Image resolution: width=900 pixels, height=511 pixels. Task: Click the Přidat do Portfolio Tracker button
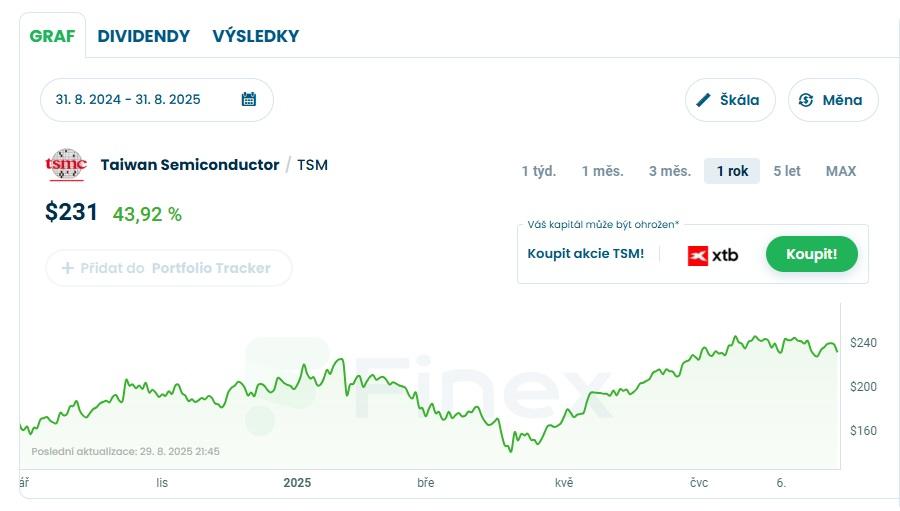click(x=168, y=268)
